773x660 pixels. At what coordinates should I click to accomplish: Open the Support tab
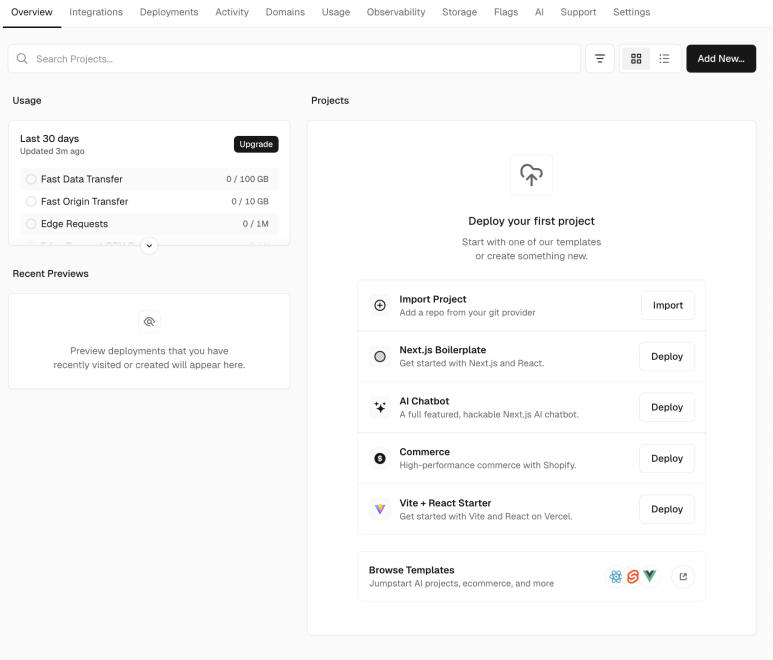578,12
